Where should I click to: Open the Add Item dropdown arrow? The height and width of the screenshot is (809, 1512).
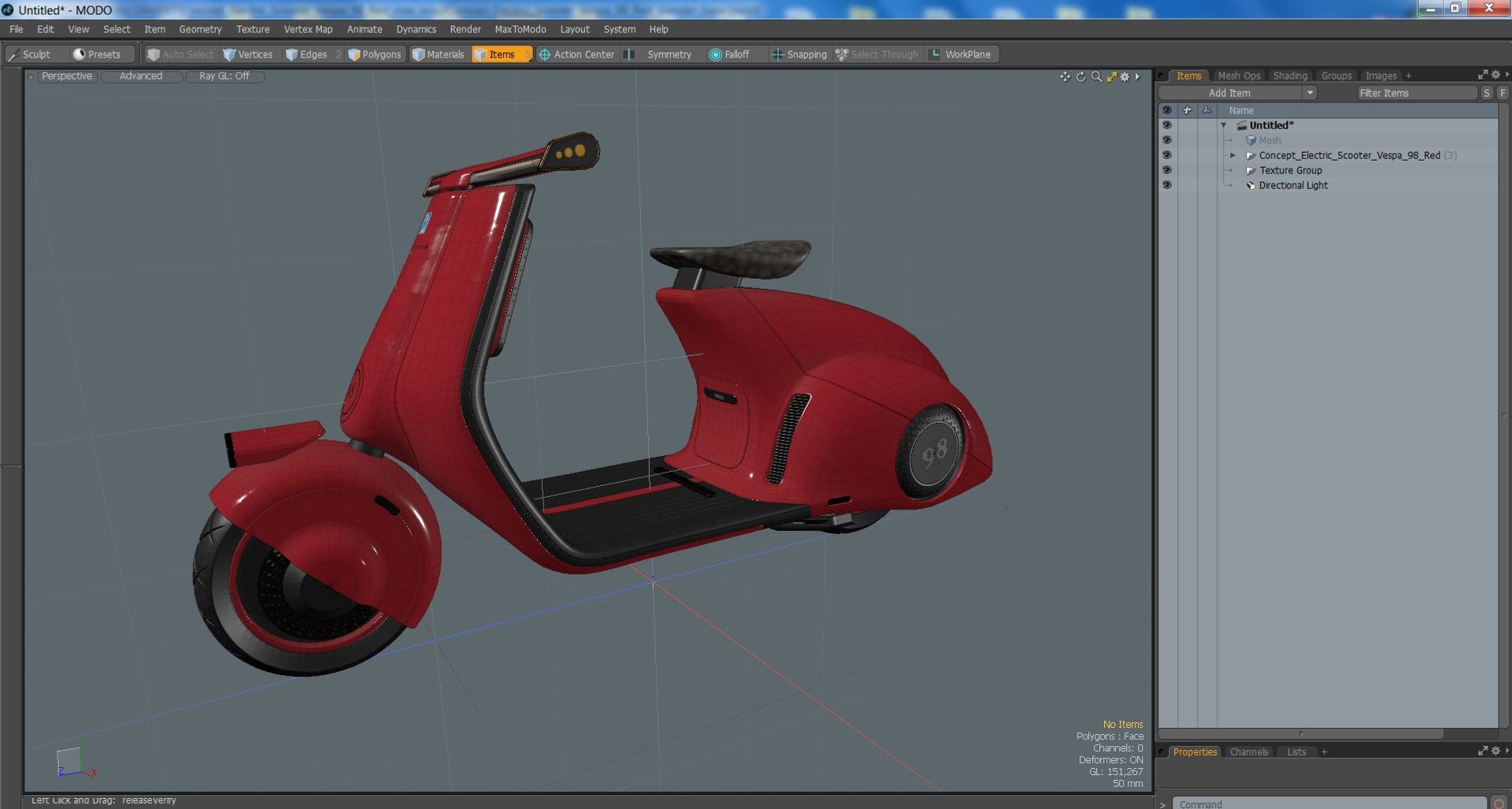click(1310, 93)
